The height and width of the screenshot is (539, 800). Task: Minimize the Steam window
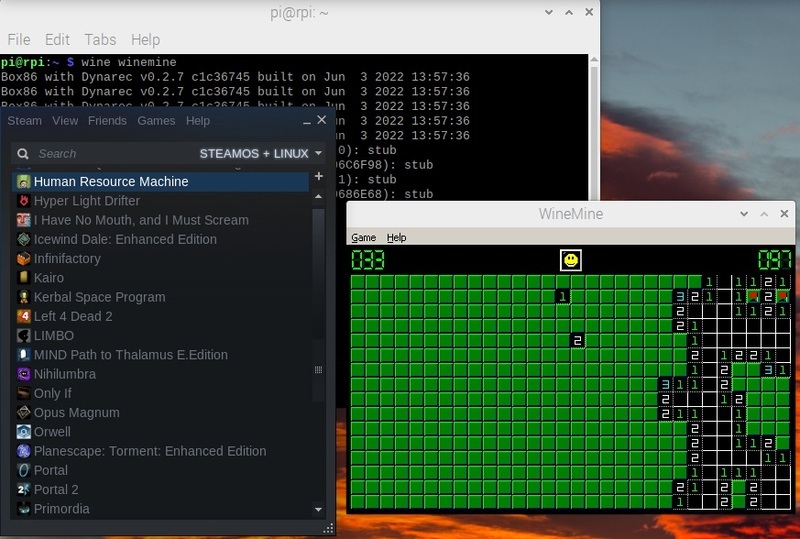point(307,121)
